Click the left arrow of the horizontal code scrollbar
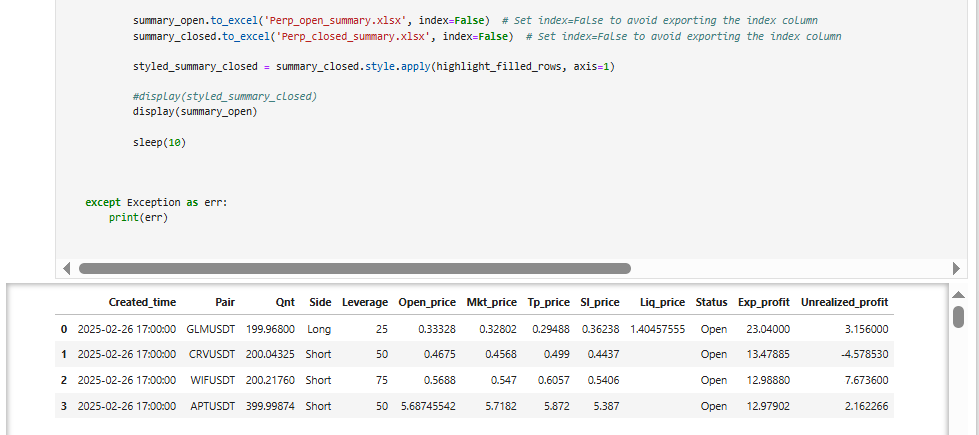 click(x=67, y=268)
